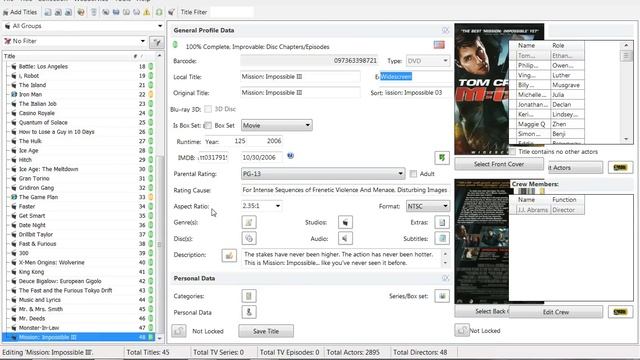Check the Adult checkbox
640x360 pixels.
point(413,174)
